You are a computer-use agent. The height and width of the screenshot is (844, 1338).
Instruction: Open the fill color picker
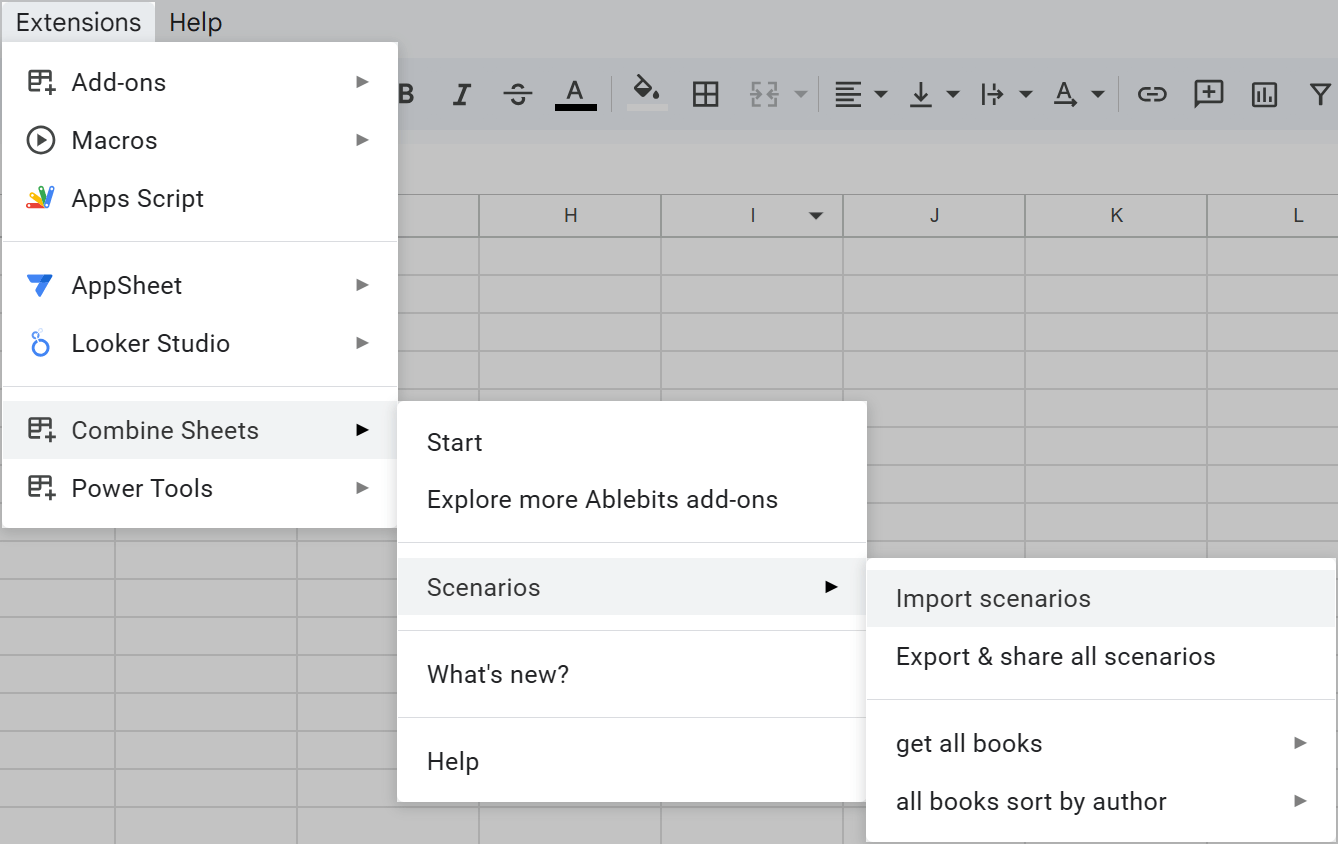(x=647, y=94)
